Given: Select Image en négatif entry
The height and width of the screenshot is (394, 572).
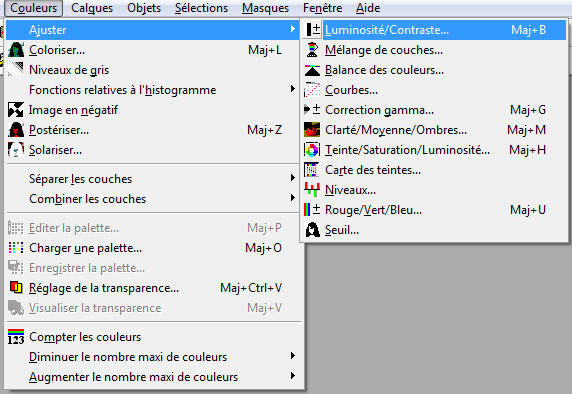Looking at the screenshot, I should point(153,110).
